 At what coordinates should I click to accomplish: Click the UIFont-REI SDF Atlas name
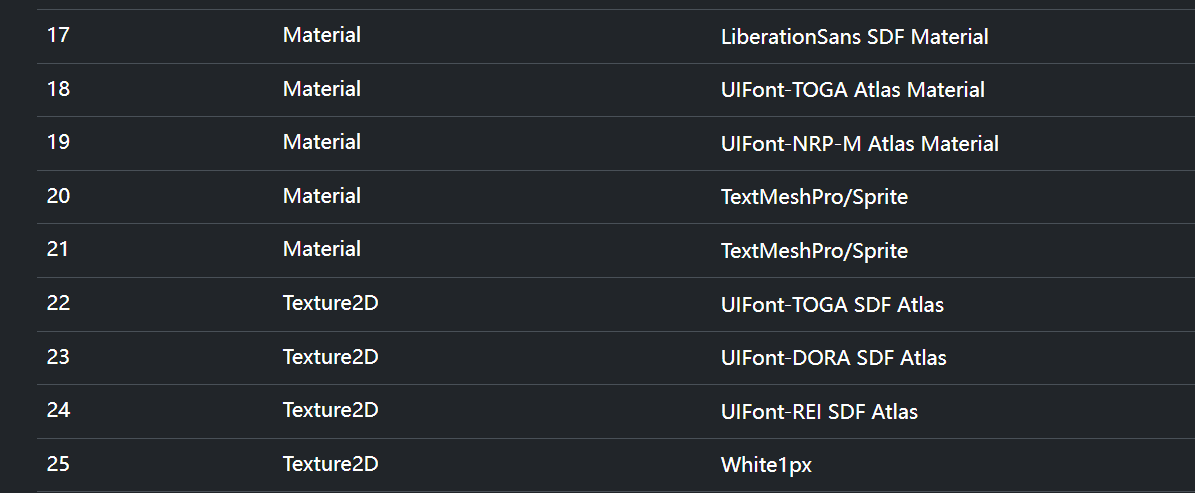(x=819, y=411)
